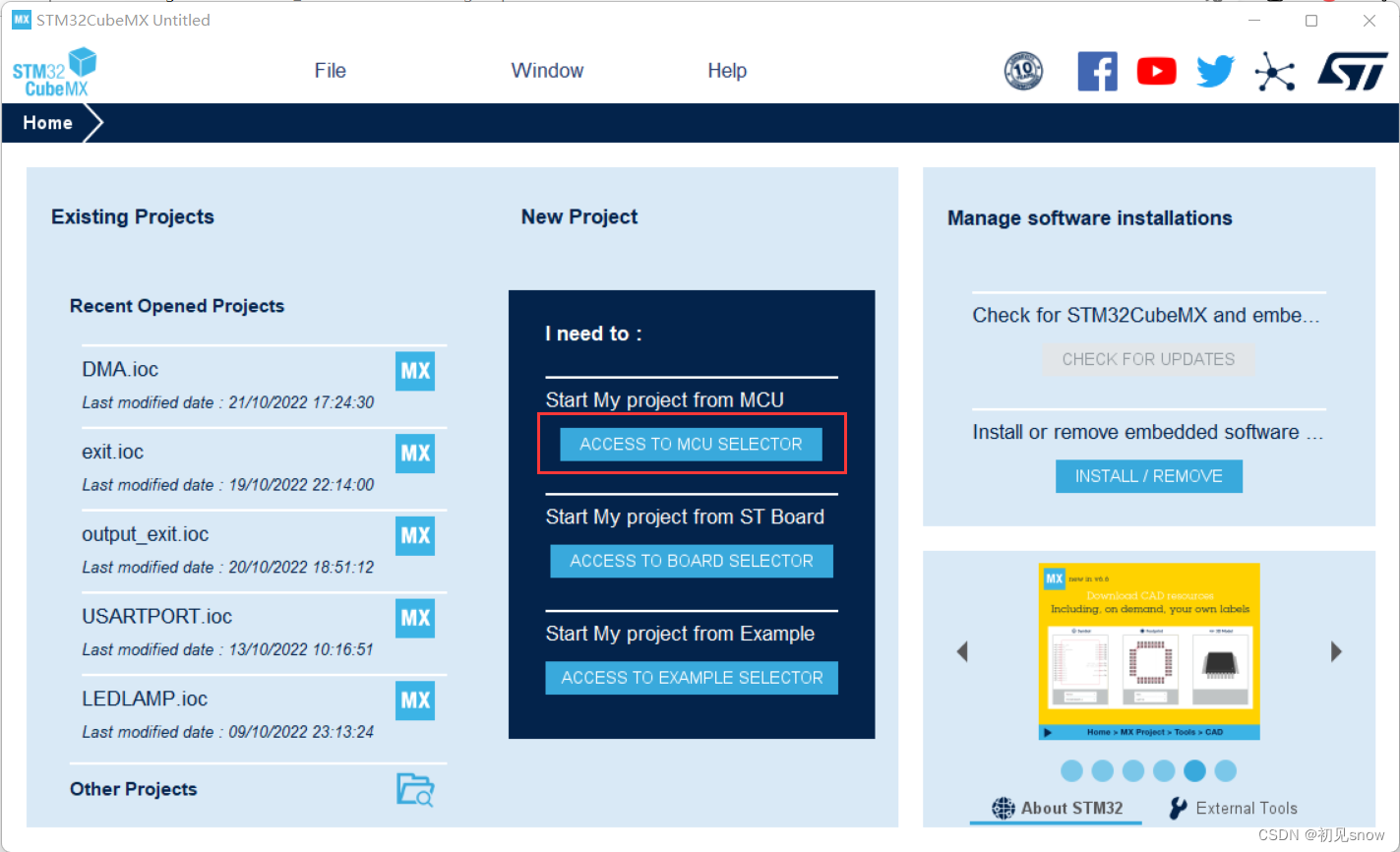Open recent project output_exit.ioc

point(146,534)
